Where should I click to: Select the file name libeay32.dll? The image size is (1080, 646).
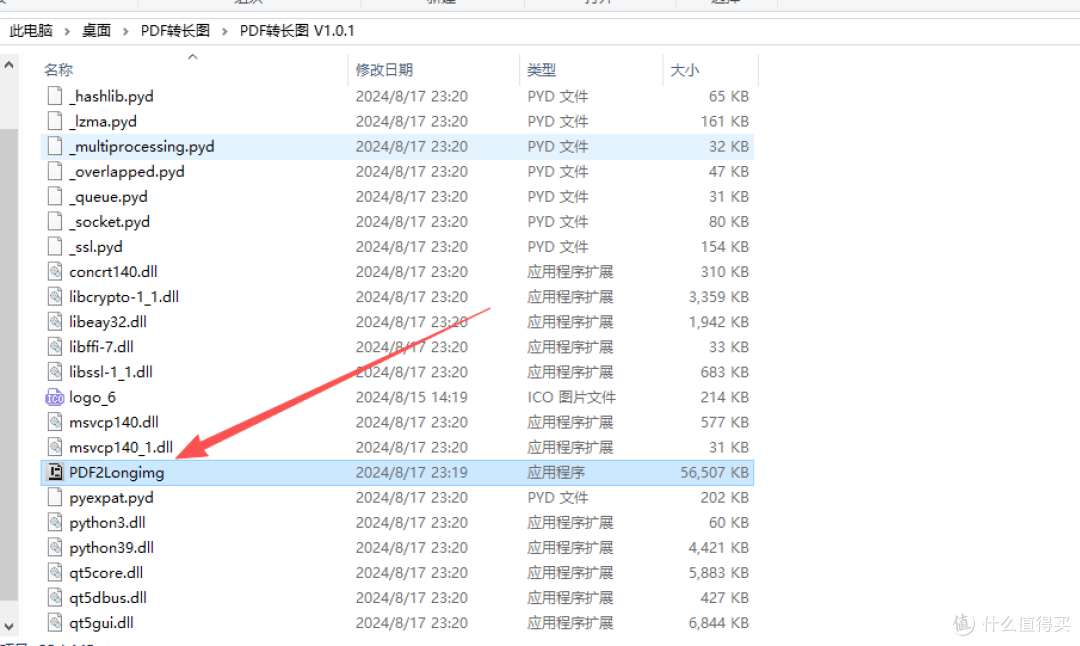pos(108,322)
